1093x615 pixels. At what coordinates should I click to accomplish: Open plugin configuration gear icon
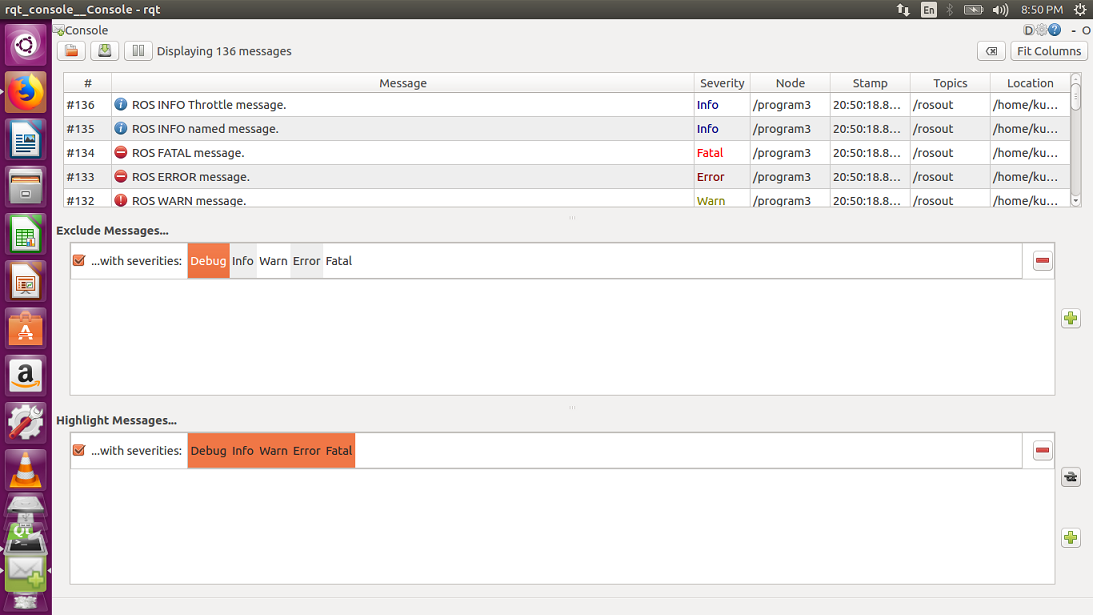click(x=1041, y=30)
